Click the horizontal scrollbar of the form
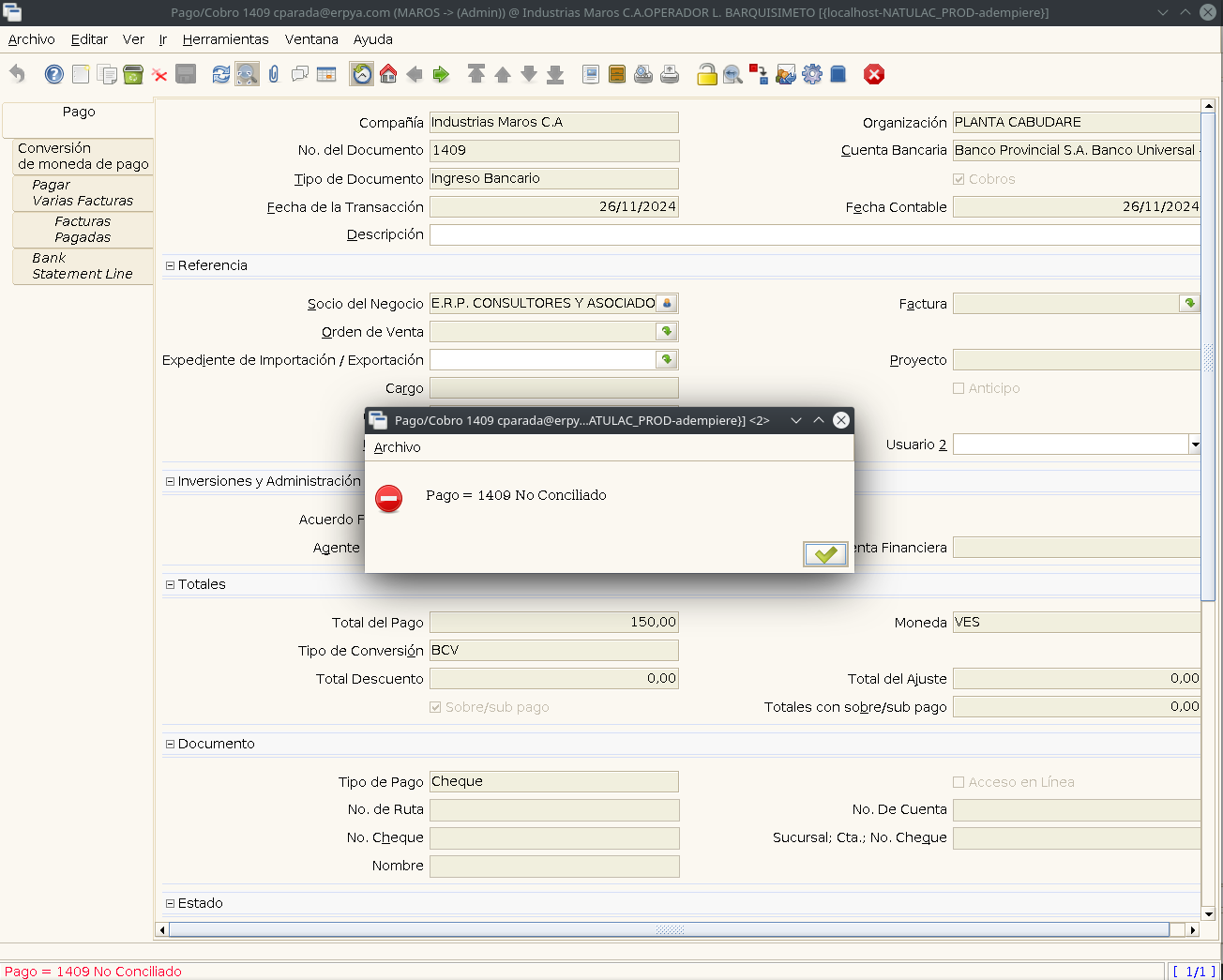The image size is (1223, 980). pos(670,929)
